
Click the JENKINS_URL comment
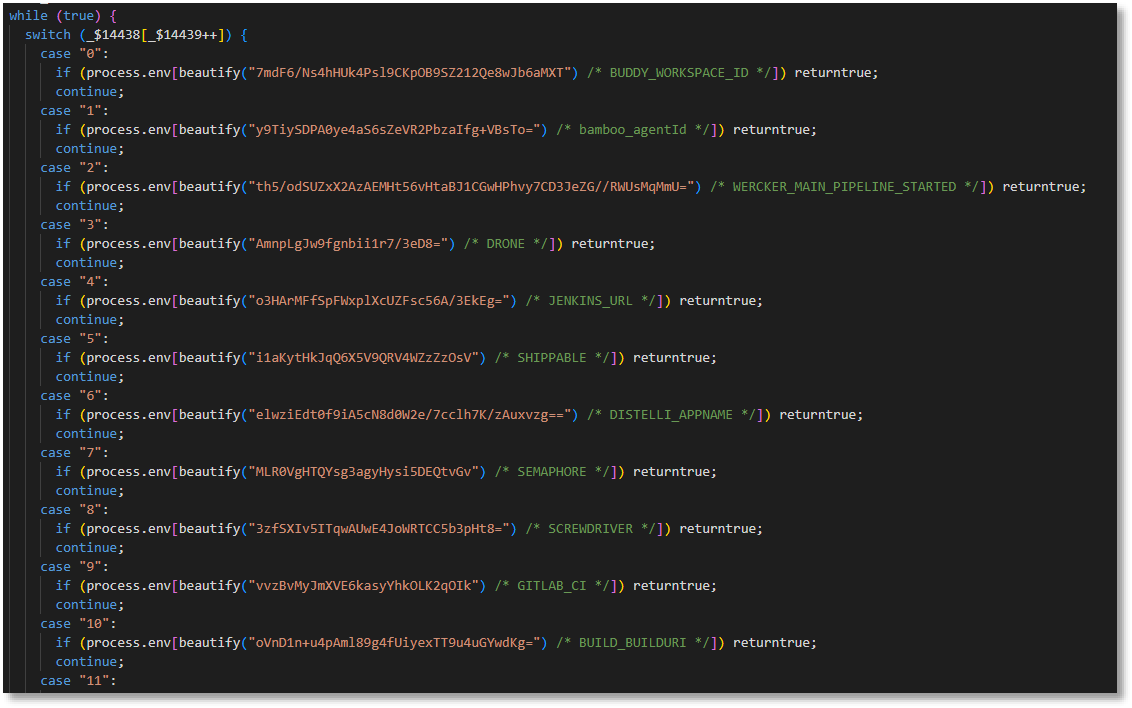point(590,301)
